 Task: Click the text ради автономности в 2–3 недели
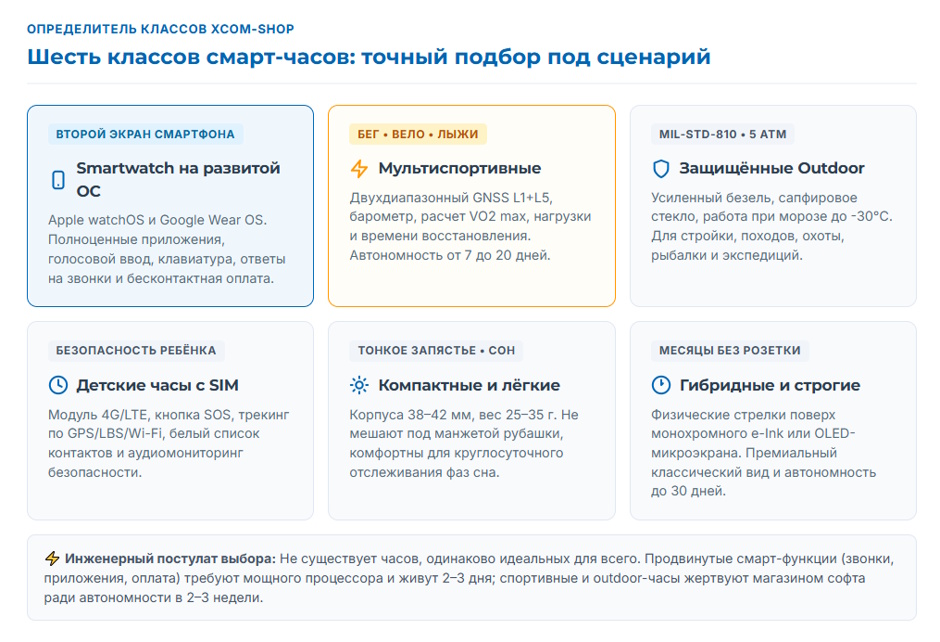[153, 598]
